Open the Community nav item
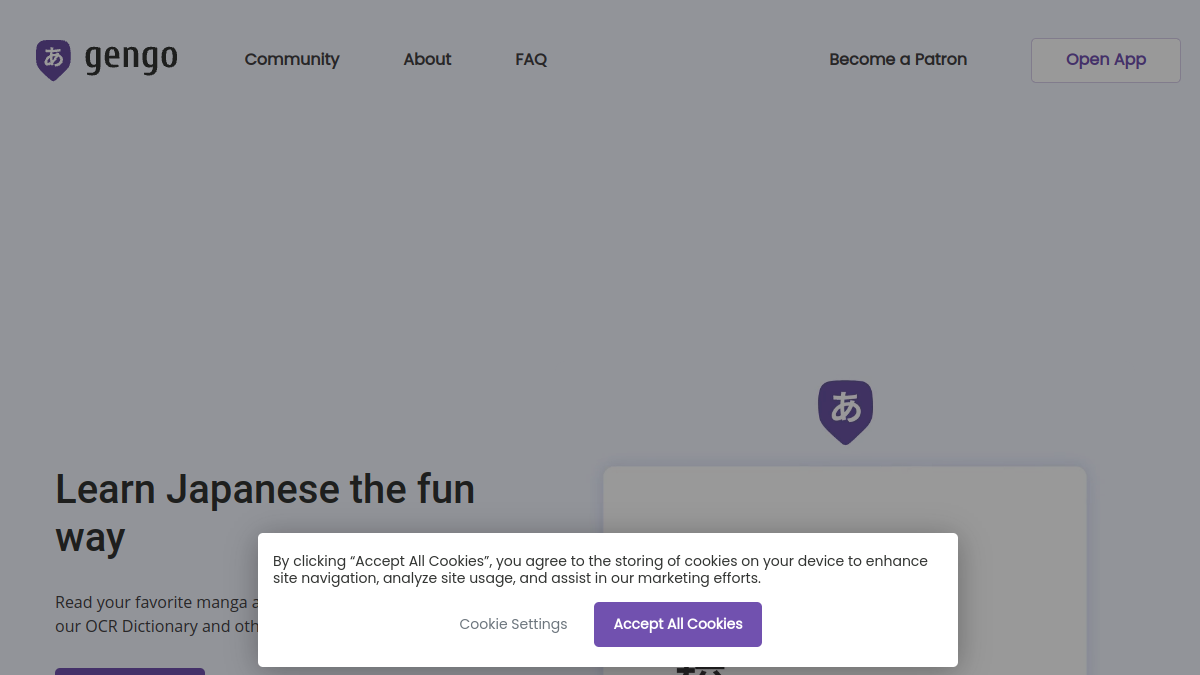This screenshot has width=1200, height=675. tap(292, 59)
